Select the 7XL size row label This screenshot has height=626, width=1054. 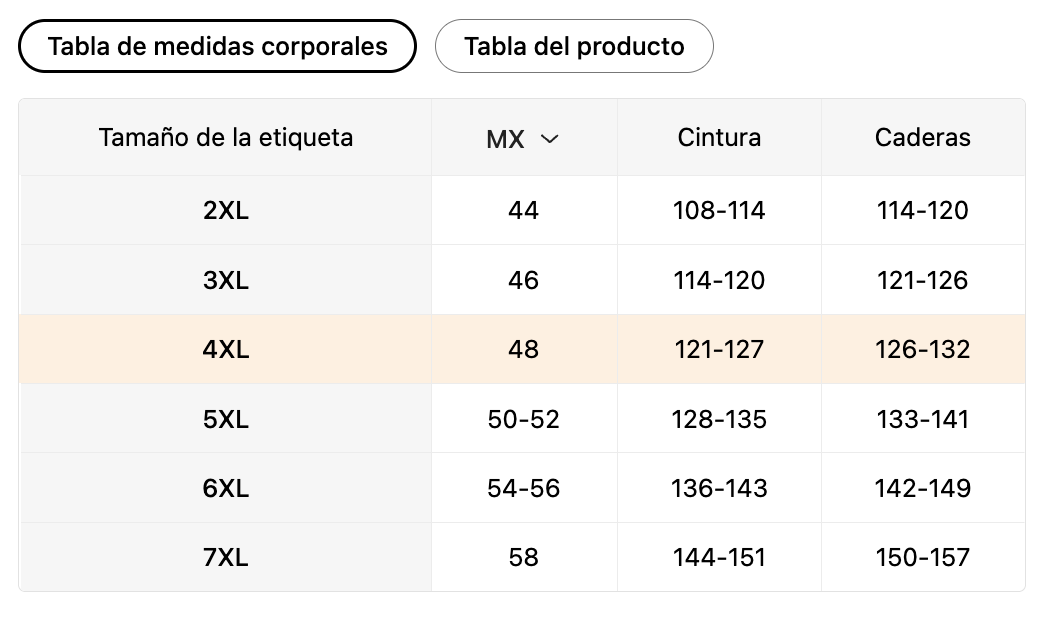click(226, 557)
